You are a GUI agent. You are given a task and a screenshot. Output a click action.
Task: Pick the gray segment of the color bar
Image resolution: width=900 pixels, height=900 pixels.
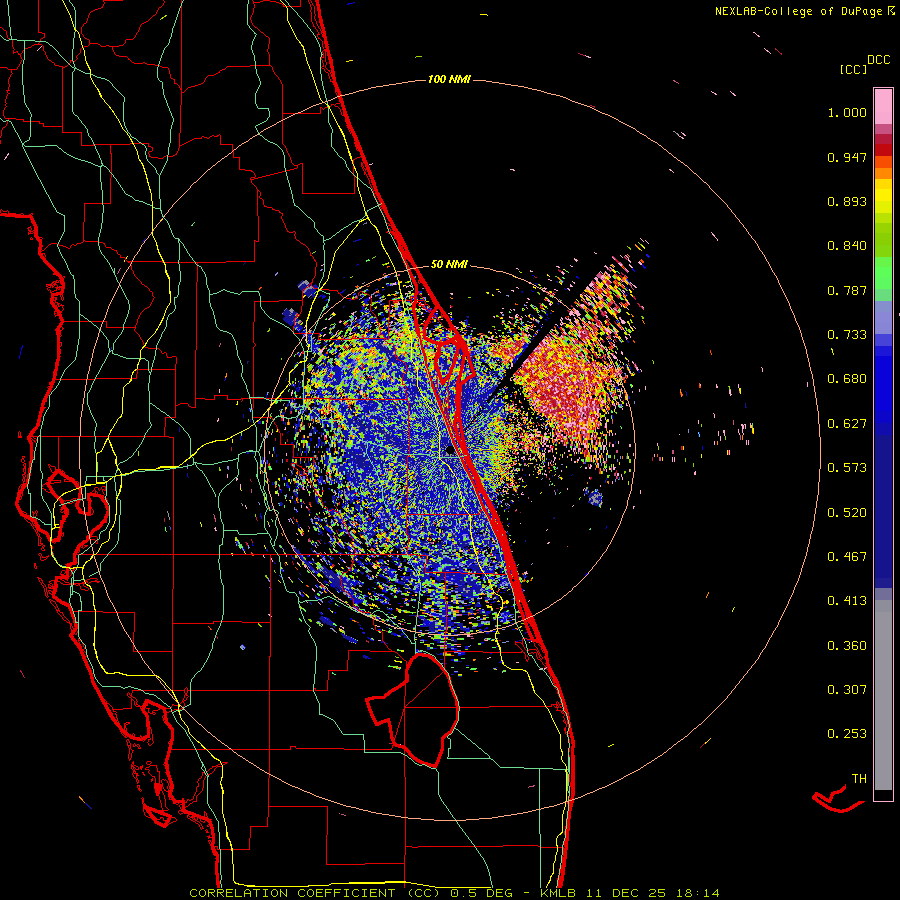tap(883, 695)
